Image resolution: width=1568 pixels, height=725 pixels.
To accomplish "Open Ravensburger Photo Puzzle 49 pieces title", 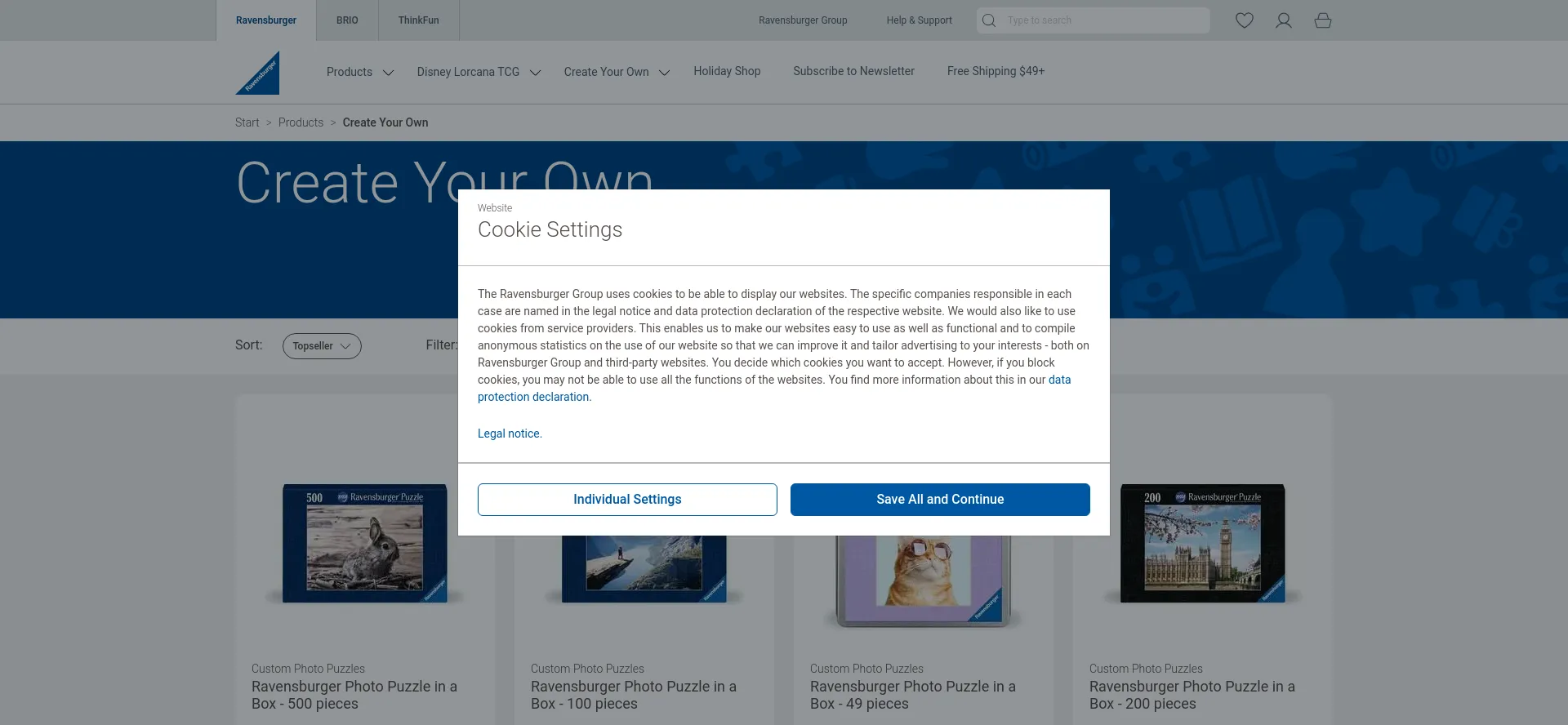I will pyautogui.click(x=913, y=695).
